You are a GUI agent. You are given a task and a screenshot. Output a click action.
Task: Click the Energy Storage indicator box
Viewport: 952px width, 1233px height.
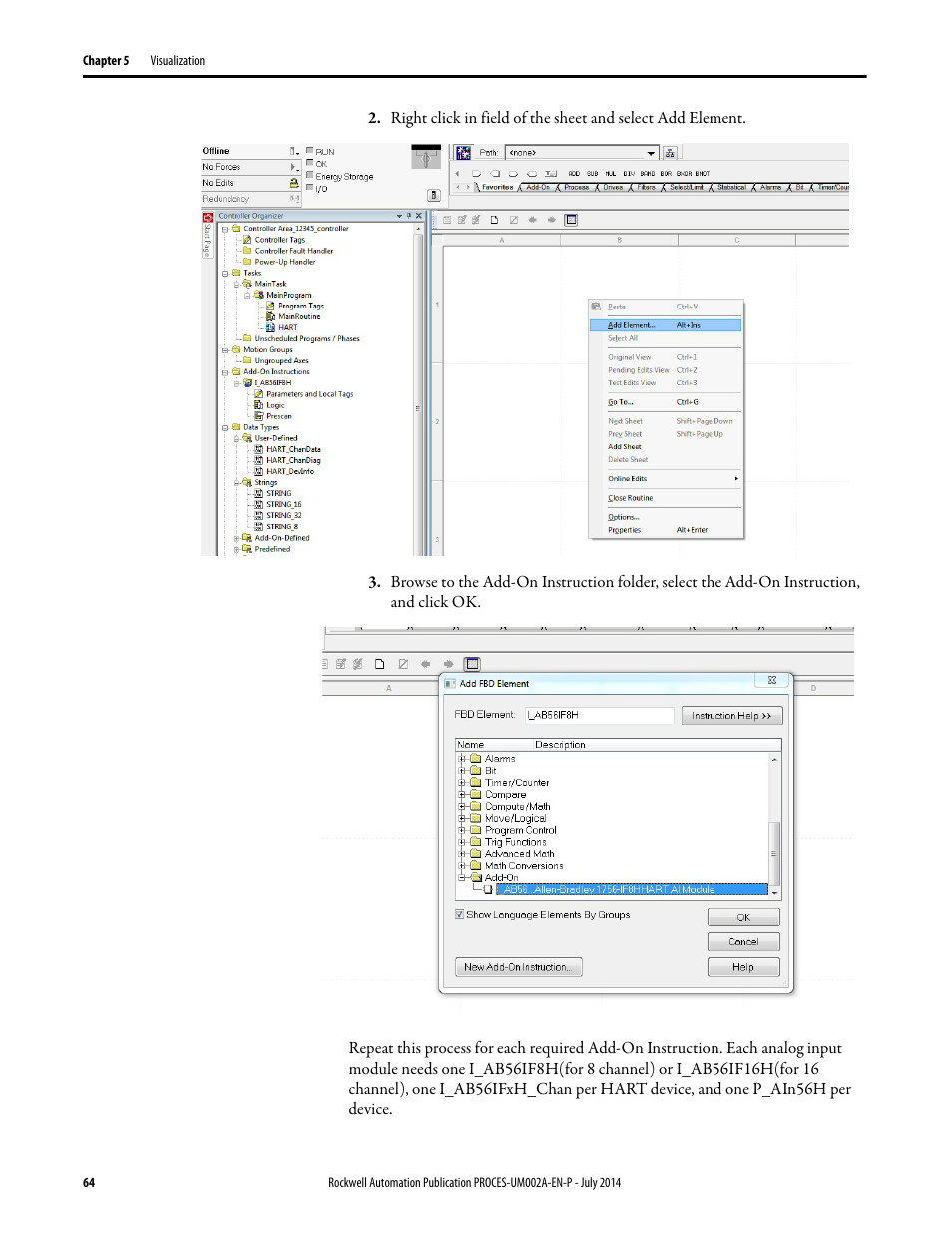coord(310,175)
